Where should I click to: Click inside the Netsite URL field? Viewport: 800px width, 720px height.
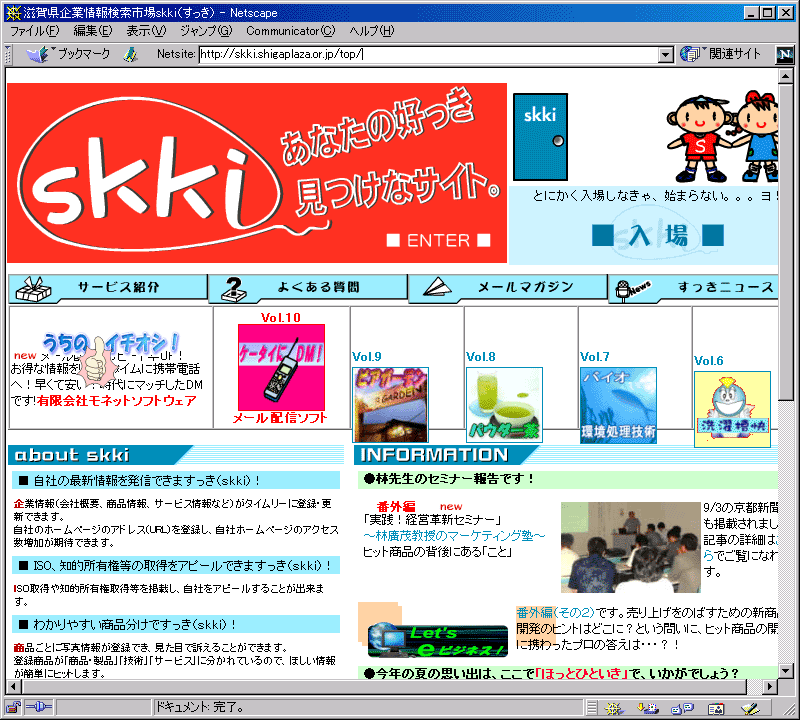(x=429, y=54)
